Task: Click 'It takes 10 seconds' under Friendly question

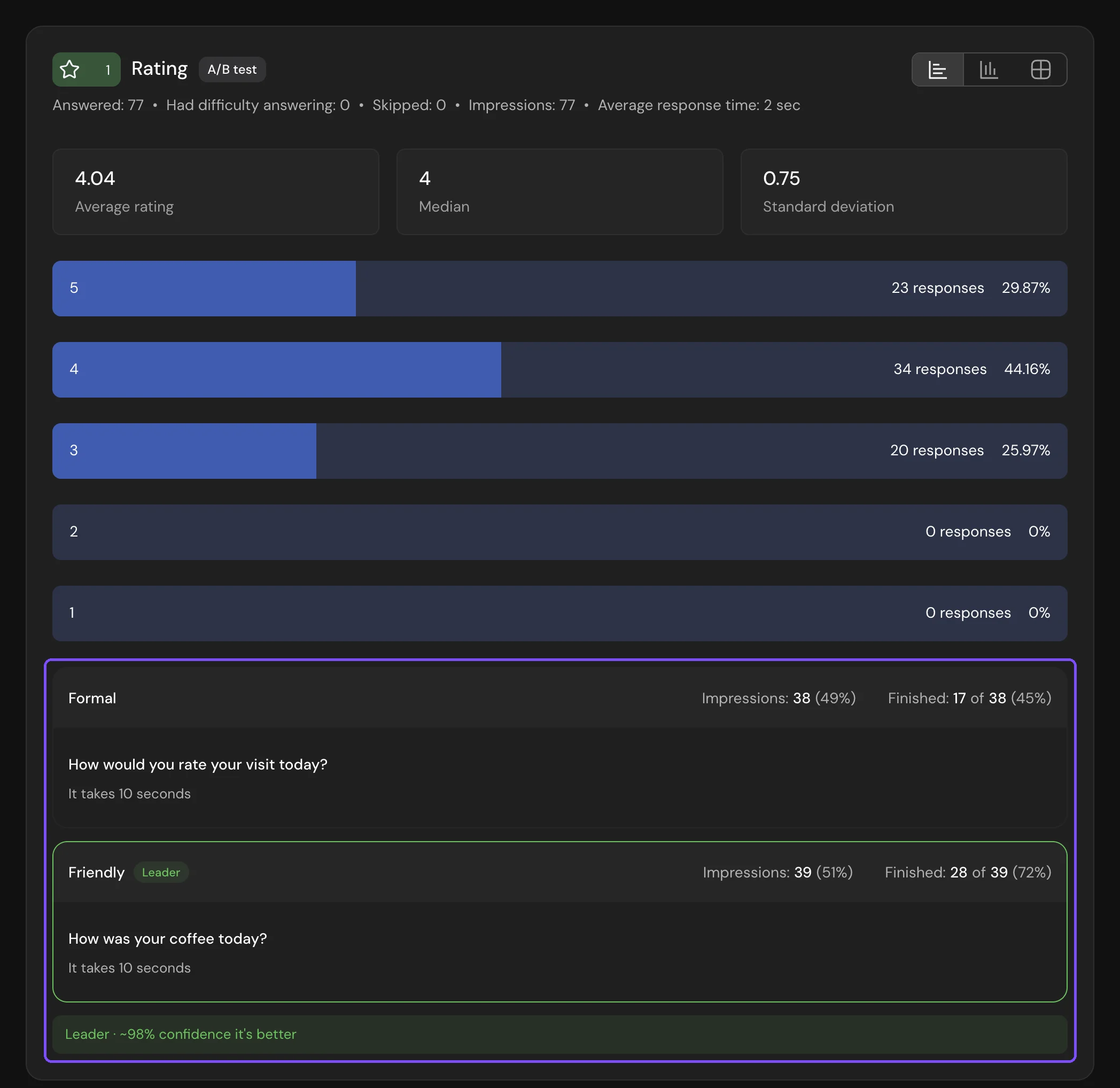Action: [129, 968]
